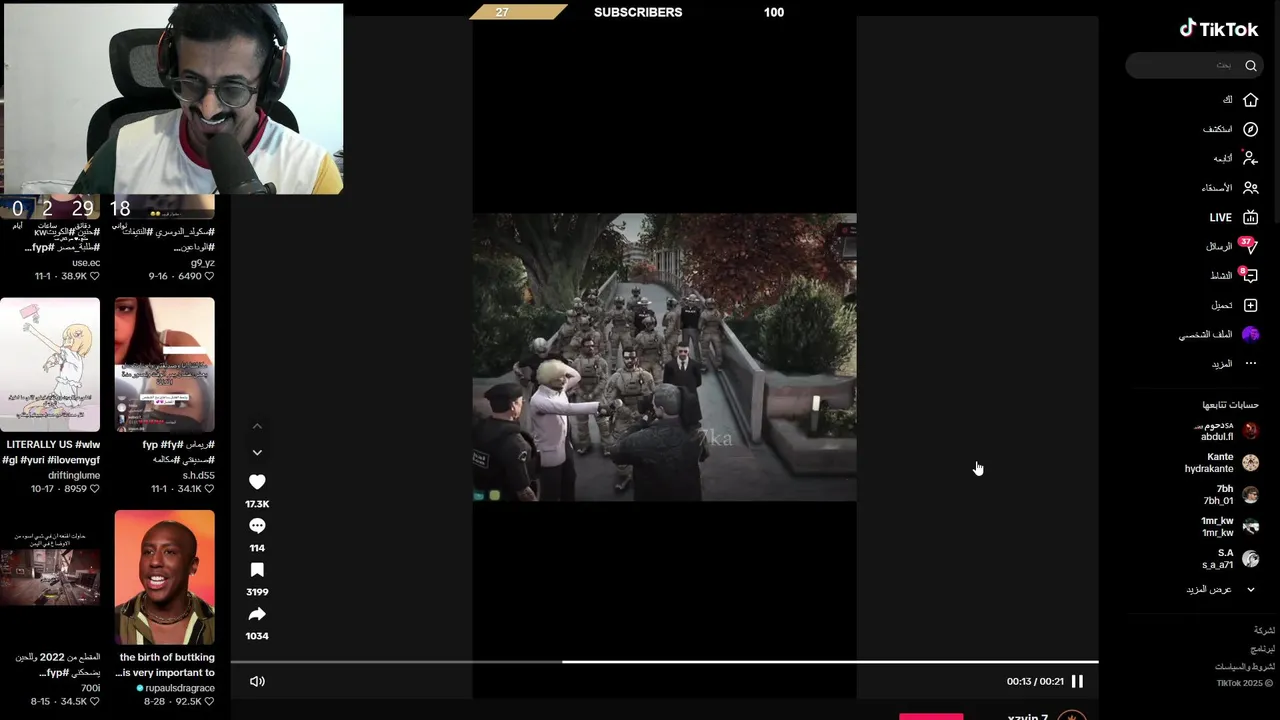Click the search magnifier icon
This screenshot has width=1280, height=720.
(x=1250, y=66)
